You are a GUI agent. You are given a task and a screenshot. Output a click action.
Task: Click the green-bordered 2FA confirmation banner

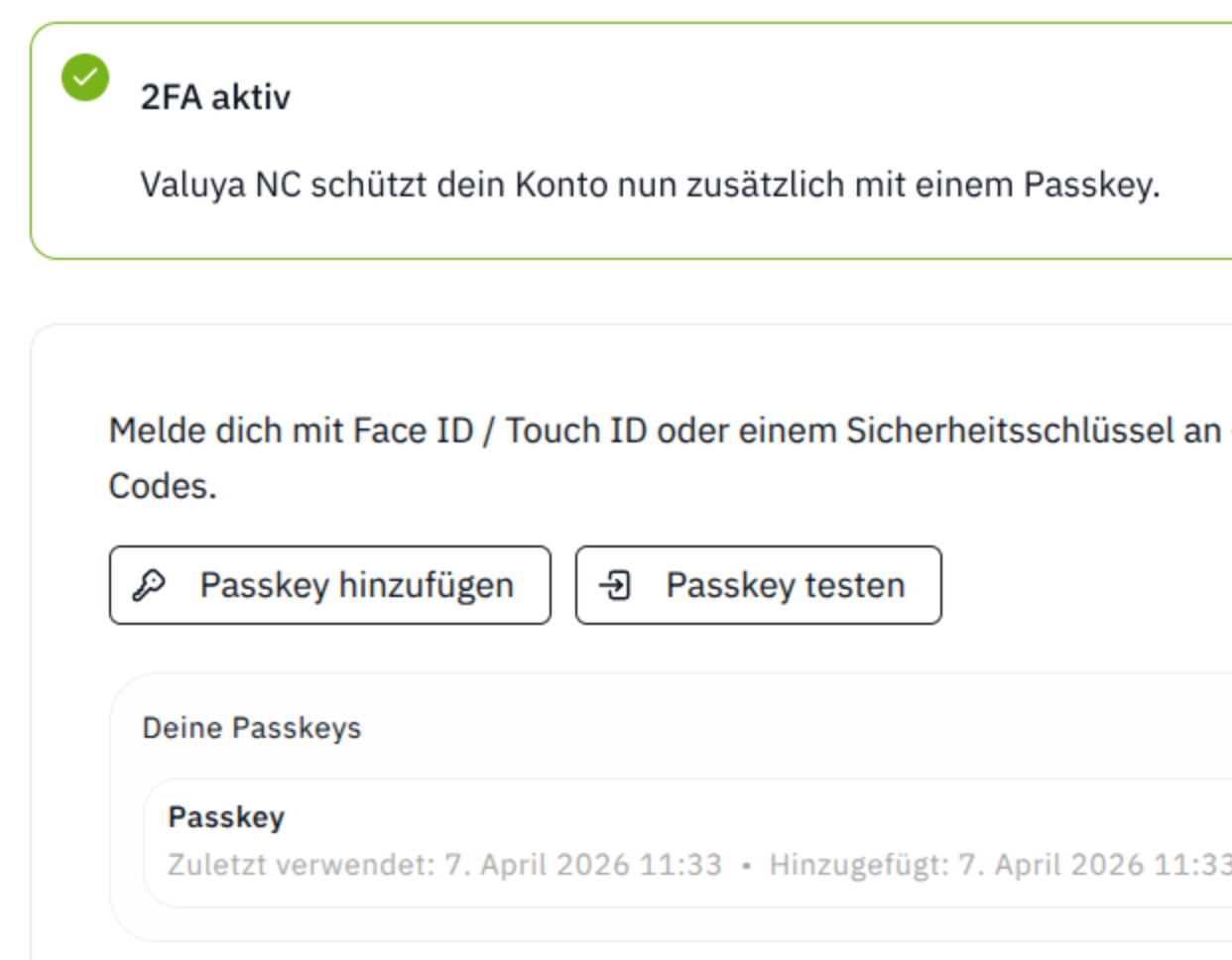pyautogui.click(x=631, y=141)
